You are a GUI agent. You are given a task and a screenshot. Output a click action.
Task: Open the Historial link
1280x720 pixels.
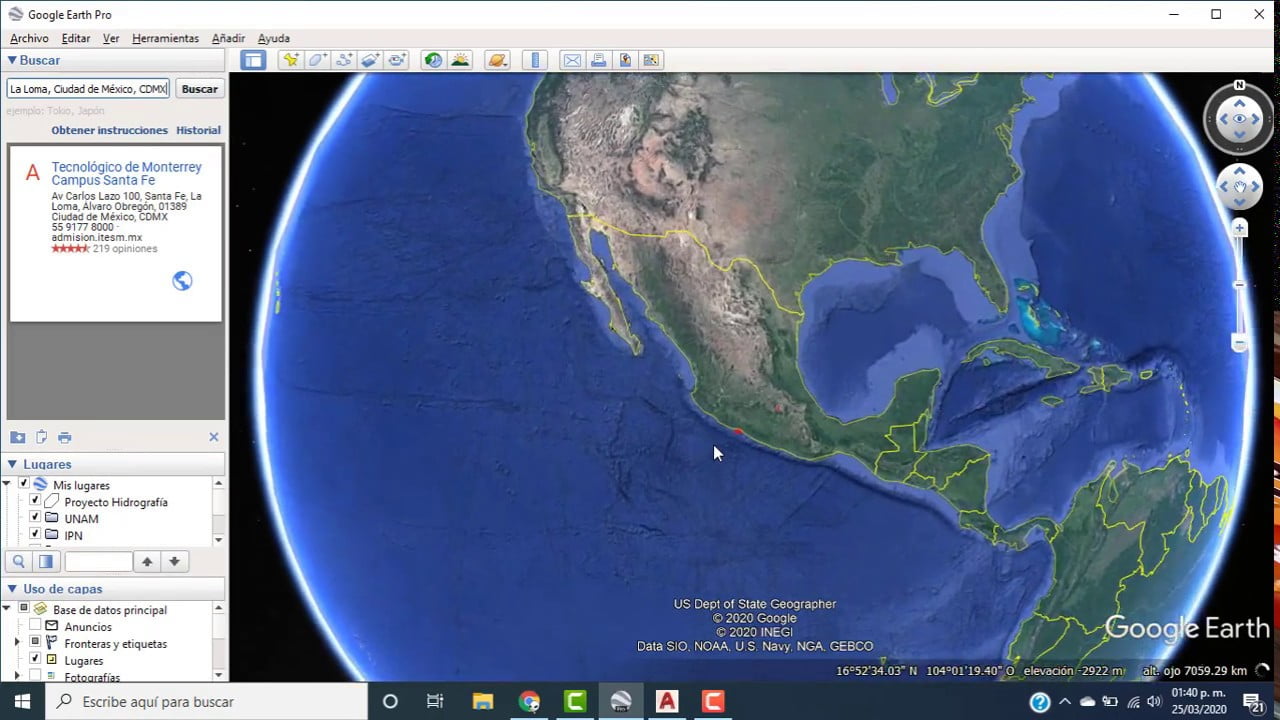(199, 130)
